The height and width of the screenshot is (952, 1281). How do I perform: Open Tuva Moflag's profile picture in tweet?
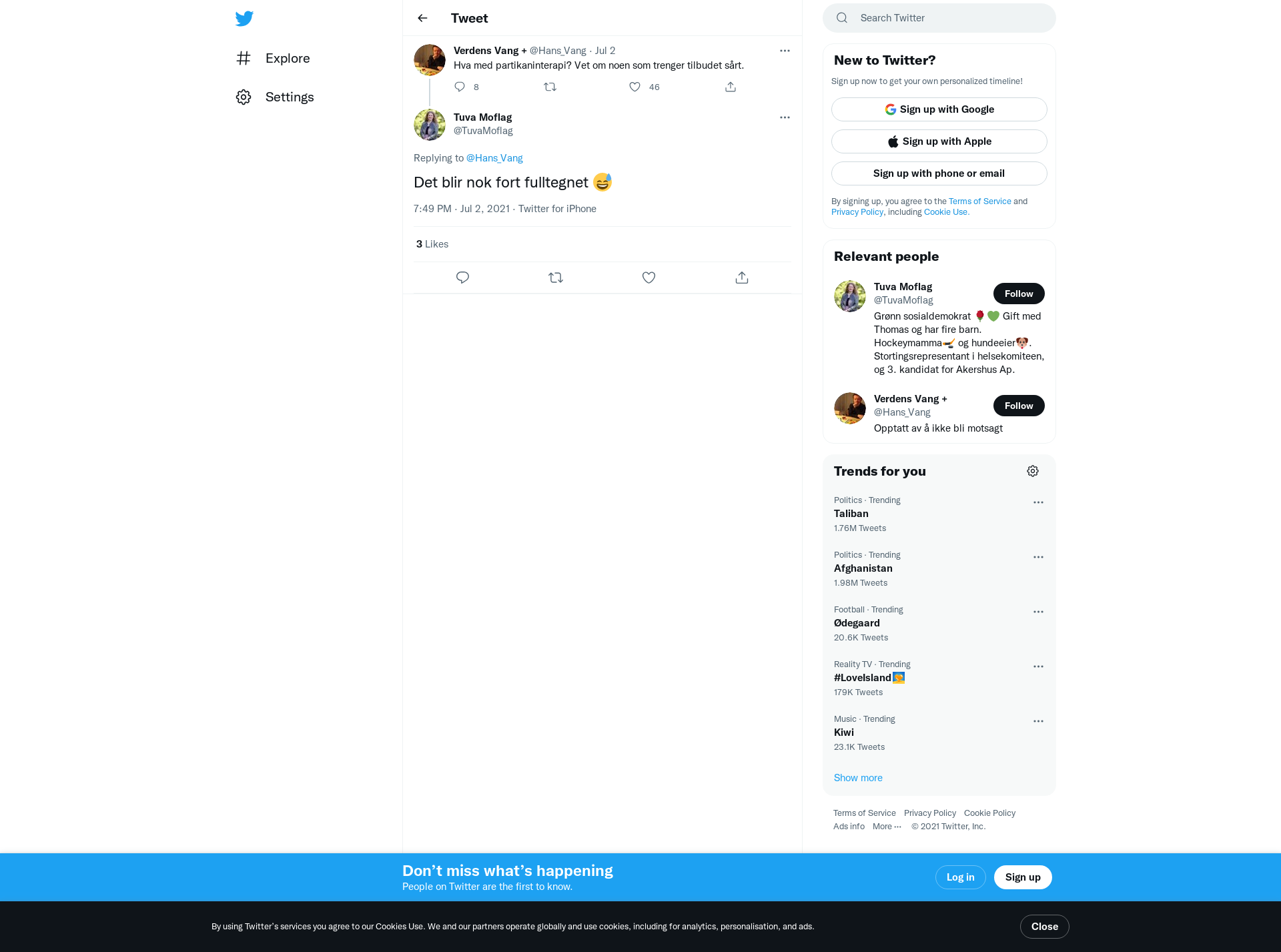point(430,125)
